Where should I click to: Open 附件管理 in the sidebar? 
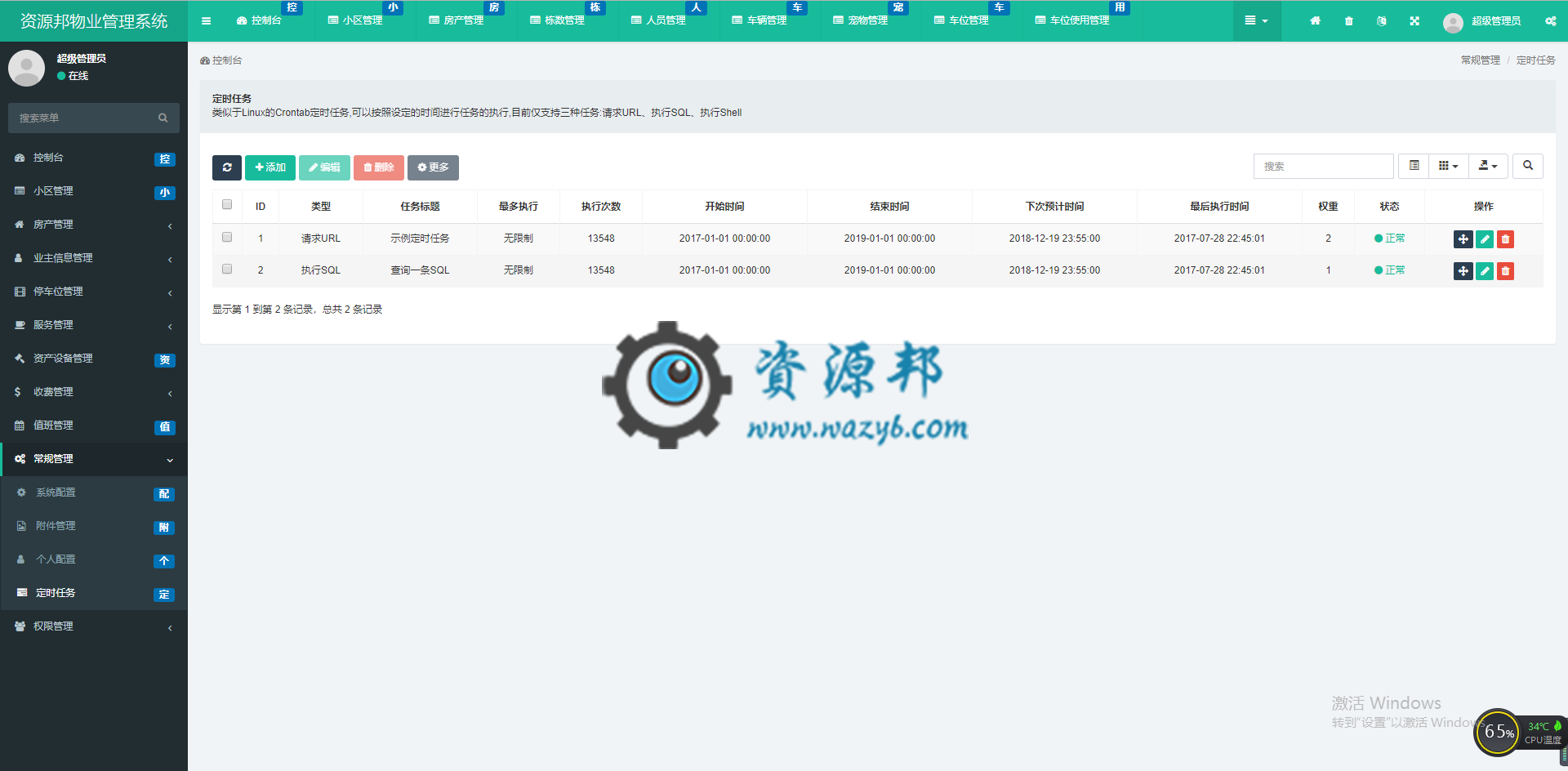(94, 526)
